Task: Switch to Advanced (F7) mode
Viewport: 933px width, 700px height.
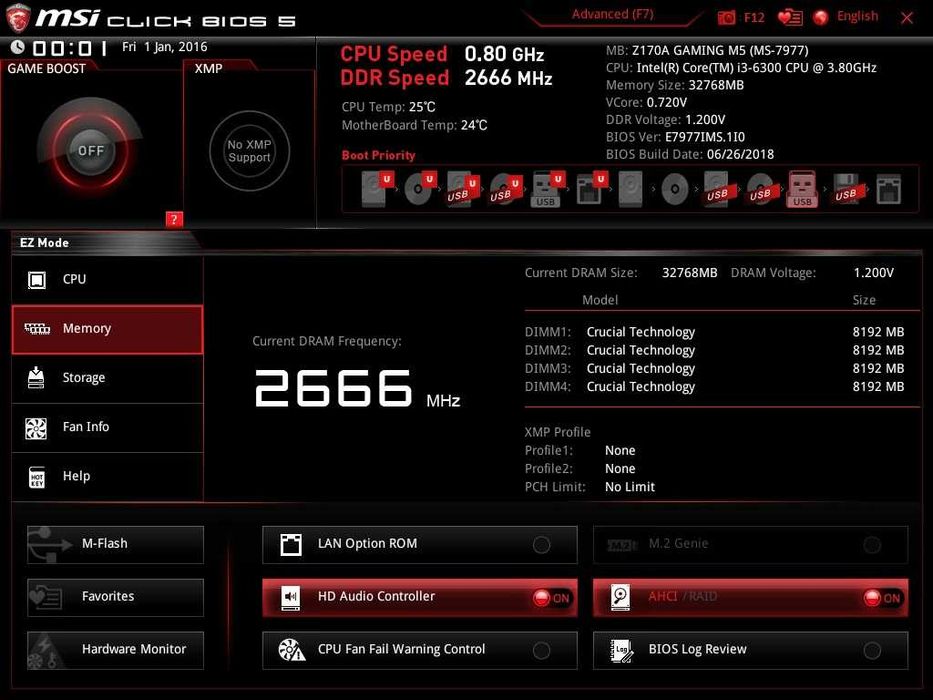Action: pyautogui.click(x=612, y=14)
